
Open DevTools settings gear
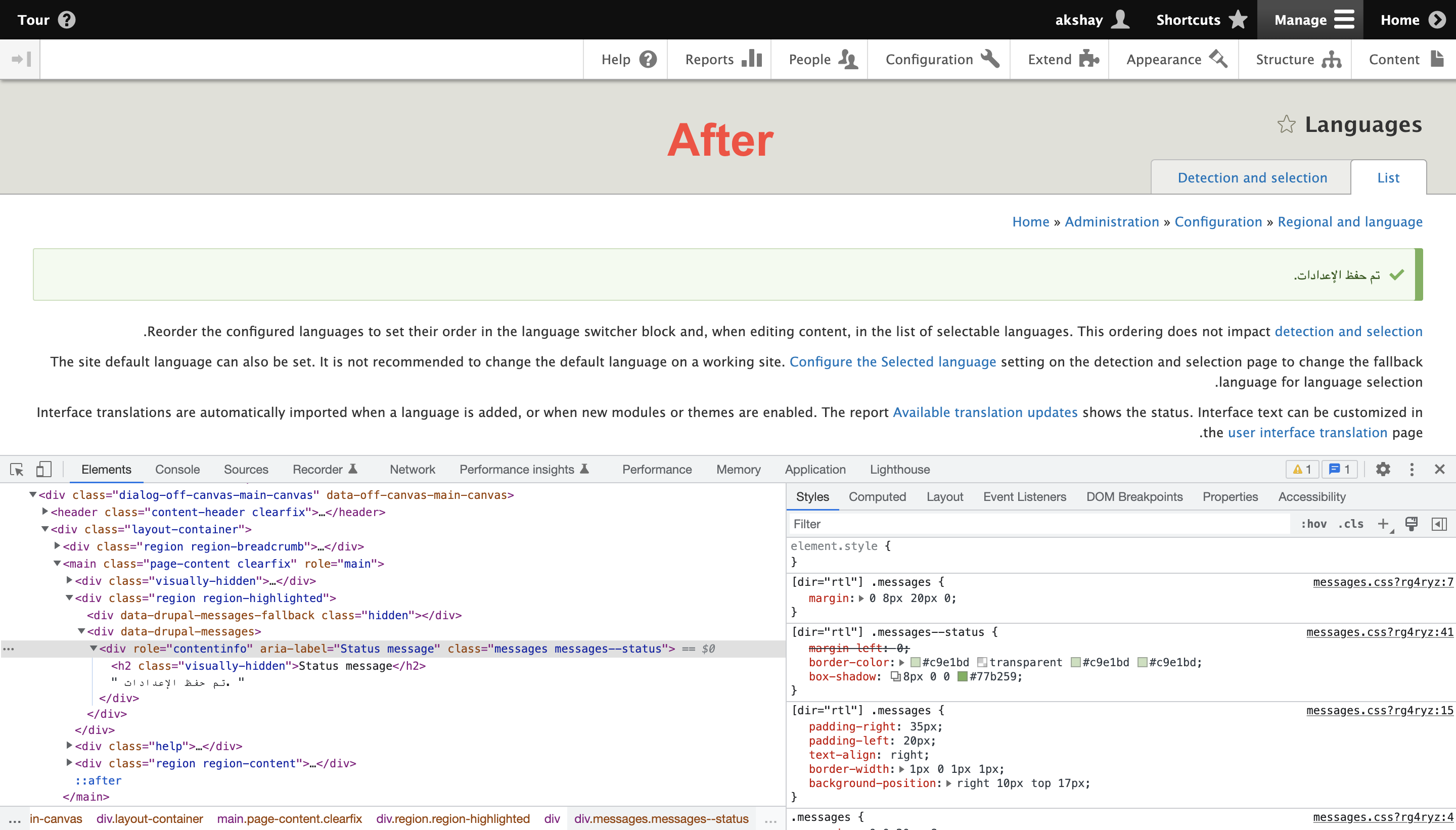pos(1384,469)
